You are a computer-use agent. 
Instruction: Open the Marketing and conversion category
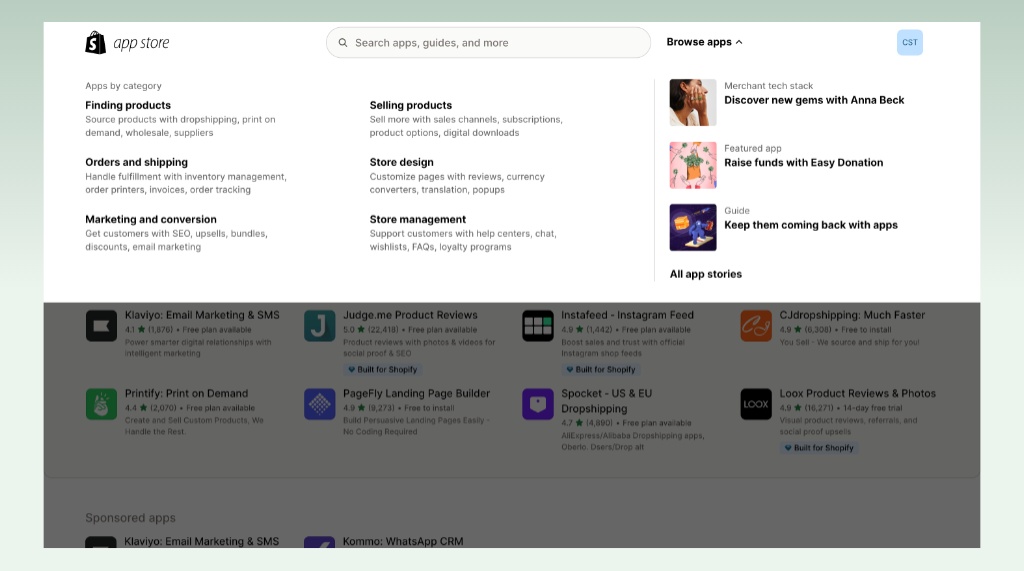[151, 220]
